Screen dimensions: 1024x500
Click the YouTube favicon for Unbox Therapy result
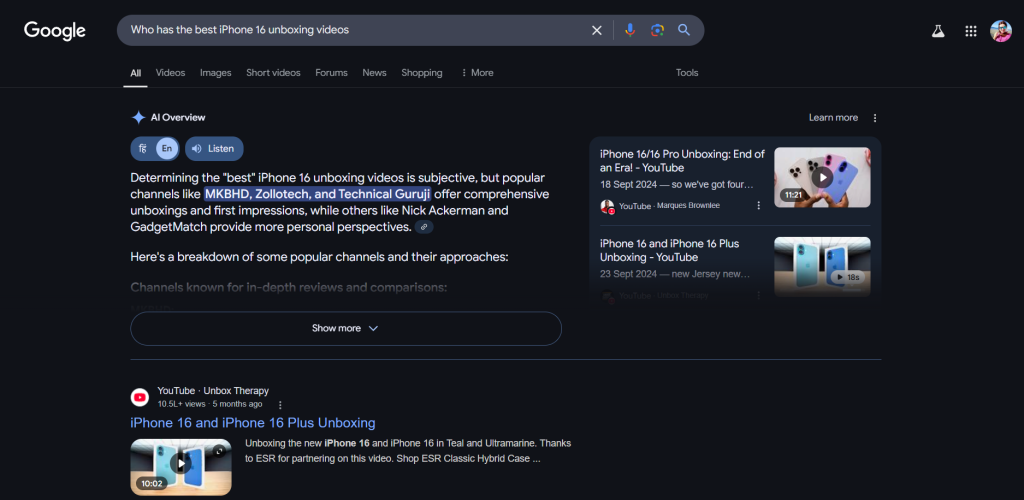[x=140, y=397]
